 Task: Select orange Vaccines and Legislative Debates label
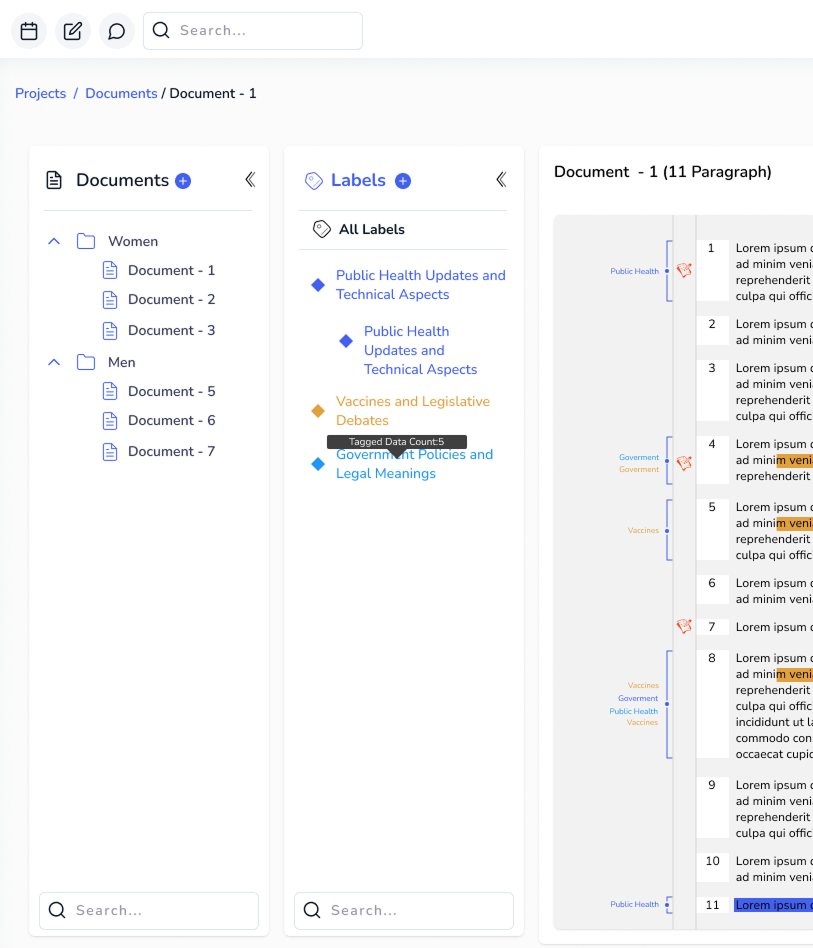(412, 411)
